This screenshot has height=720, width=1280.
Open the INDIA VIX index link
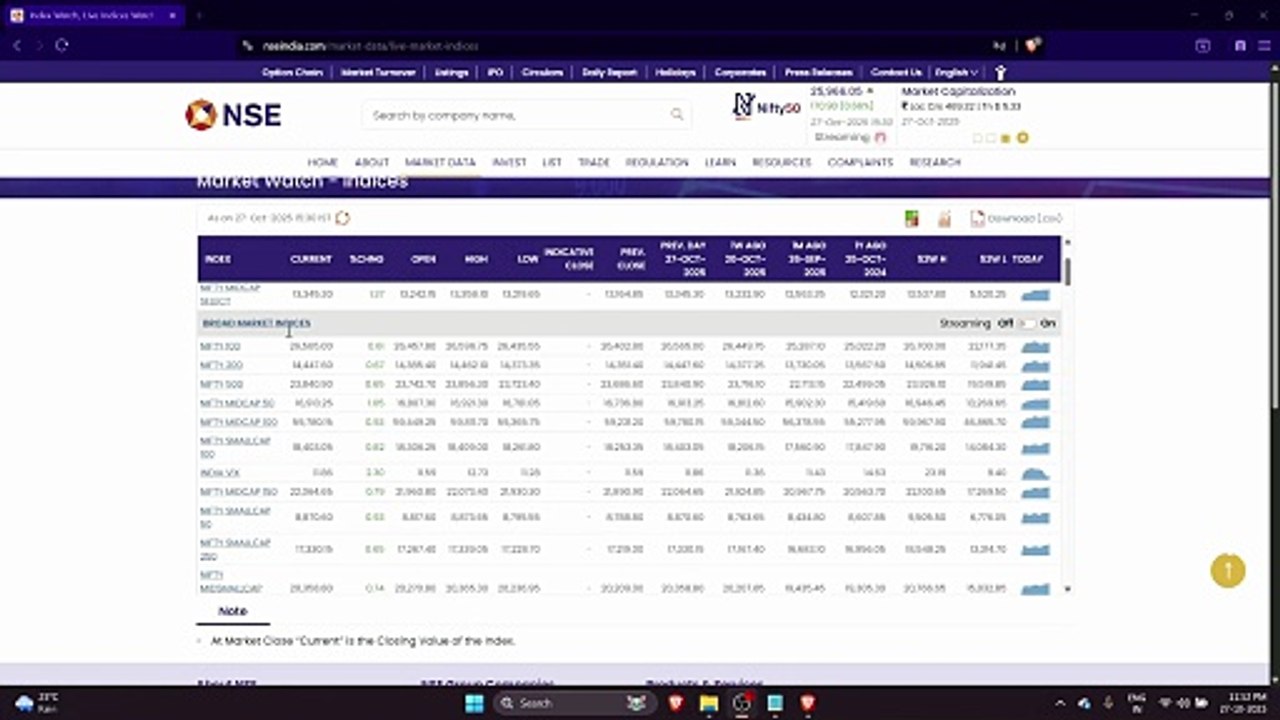point(220,472)
